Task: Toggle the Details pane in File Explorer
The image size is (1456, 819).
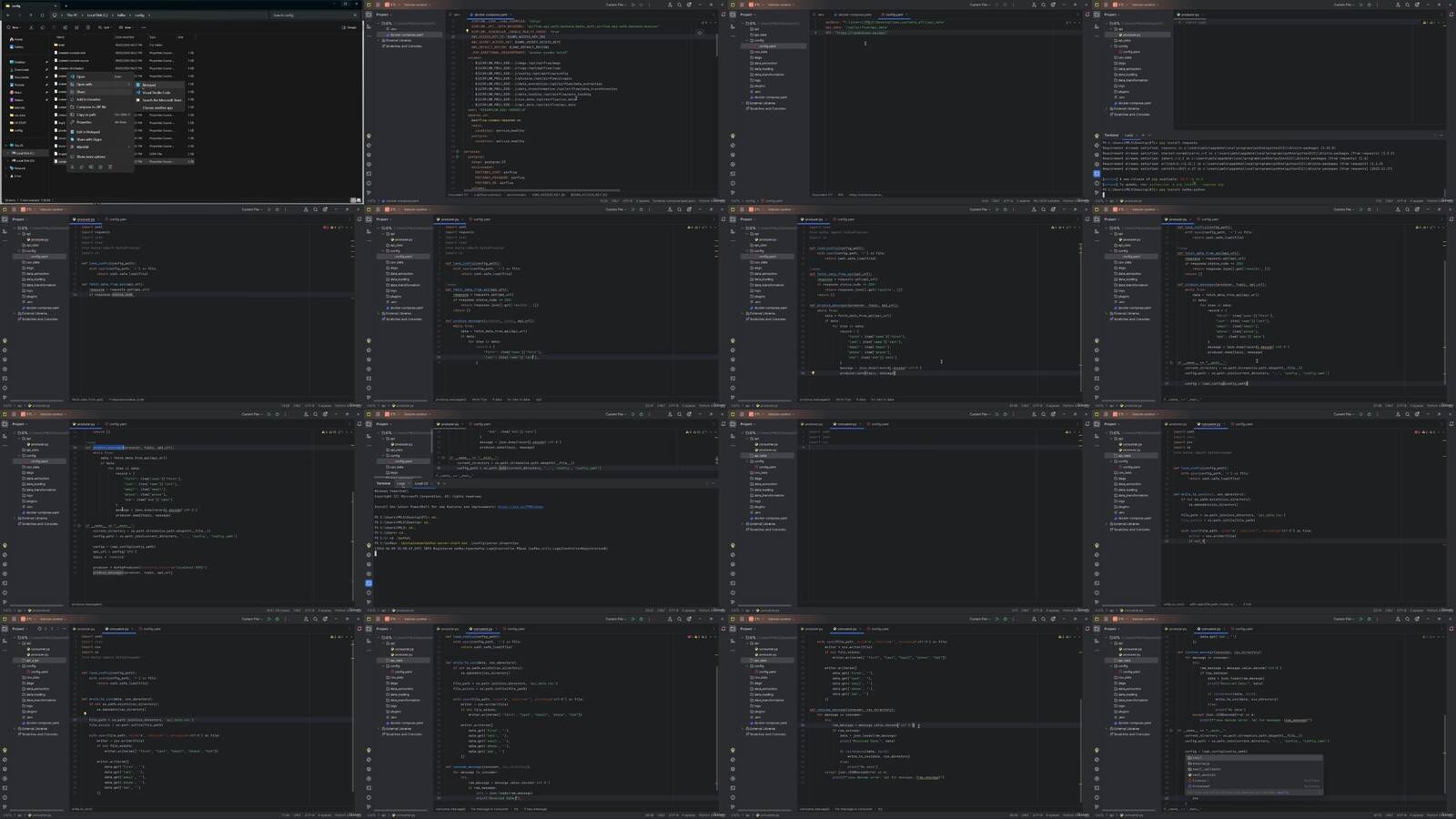Action: point(349,27)
